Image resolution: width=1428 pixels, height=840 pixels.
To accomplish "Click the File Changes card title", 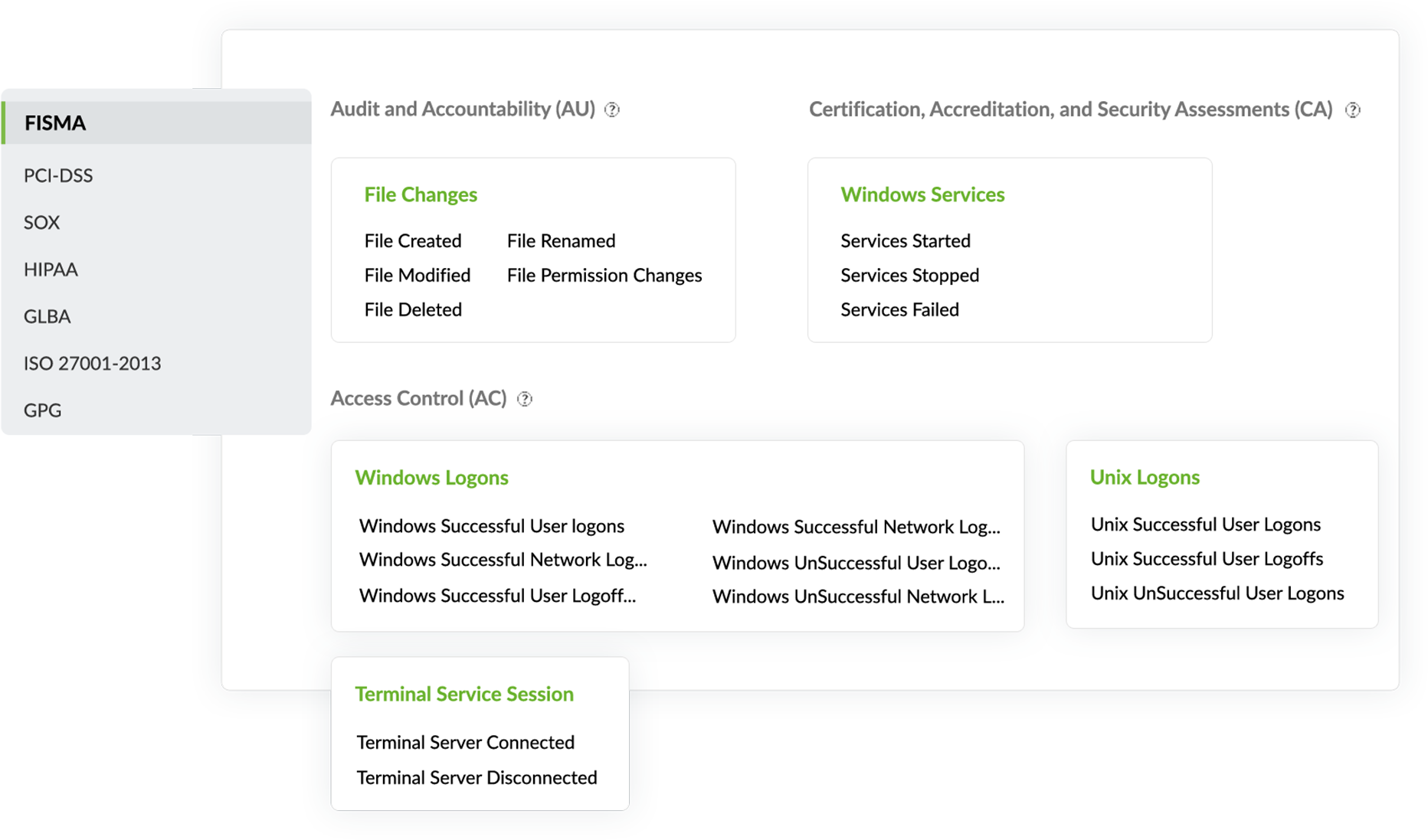I will (x=421, y=194).
